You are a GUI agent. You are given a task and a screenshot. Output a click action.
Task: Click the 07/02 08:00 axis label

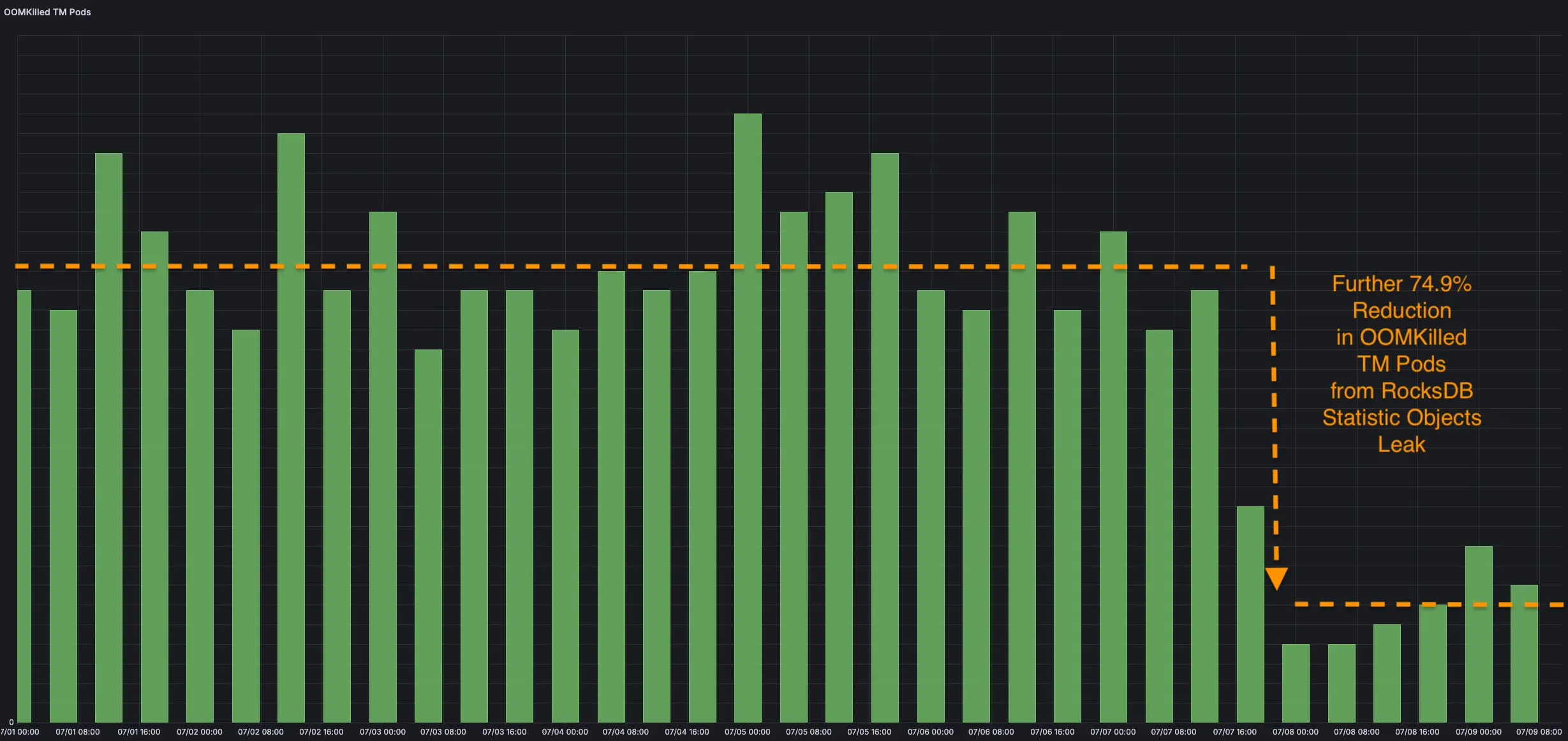261,732
